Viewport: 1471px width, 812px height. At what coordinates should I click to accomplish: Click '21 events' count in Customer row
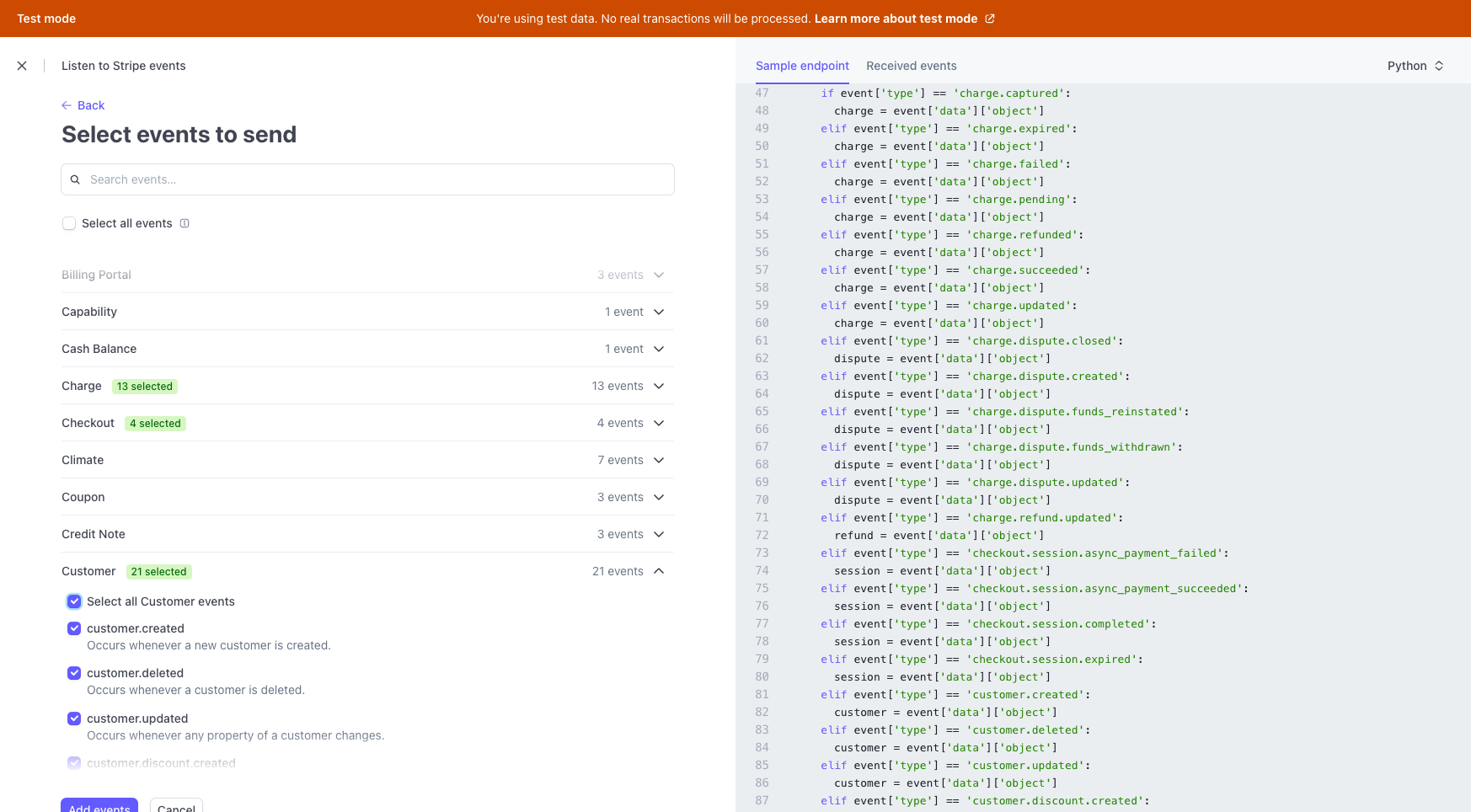click(x=618, y=571)
